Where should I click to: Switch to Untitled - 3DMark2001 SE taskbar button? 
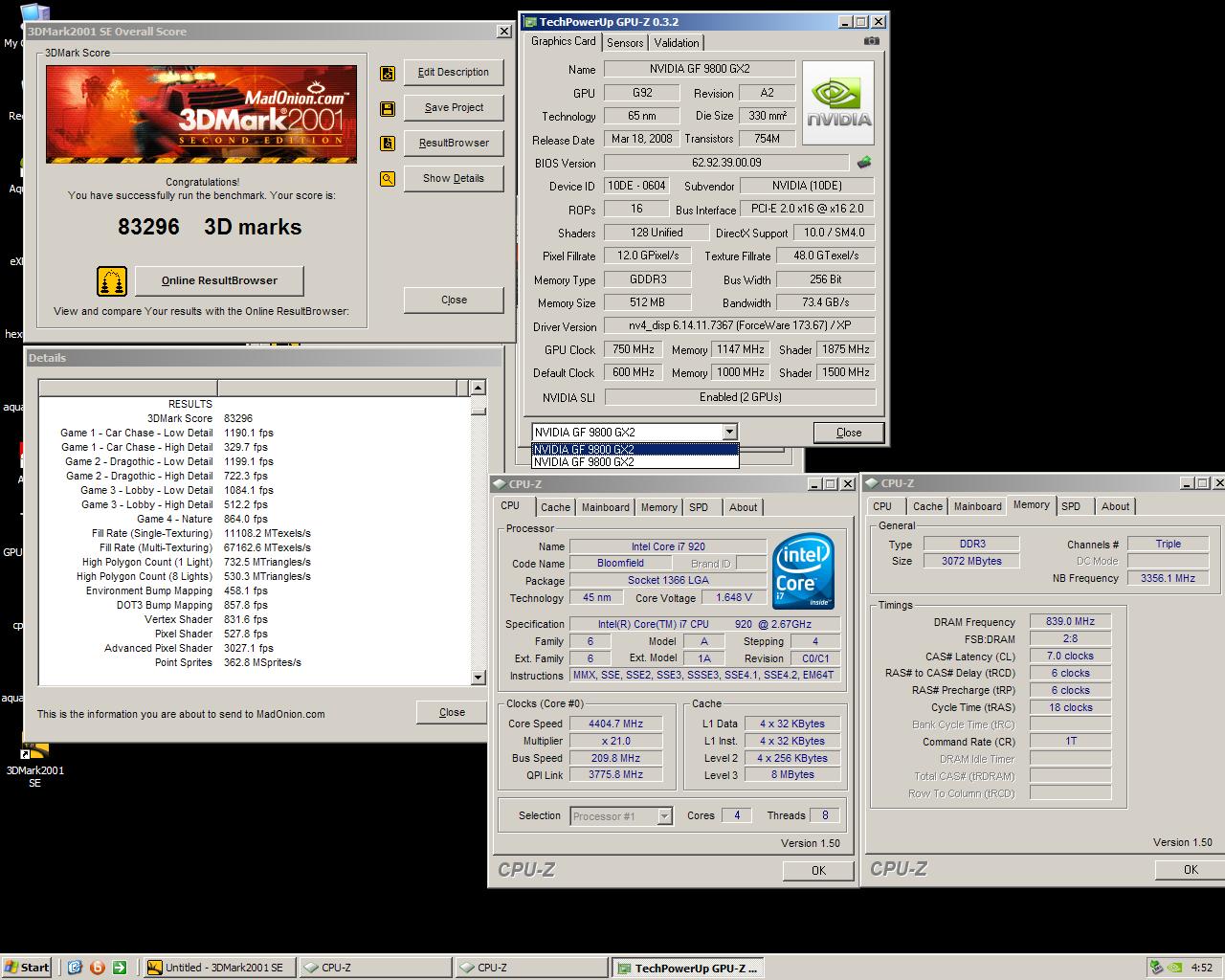219,968
